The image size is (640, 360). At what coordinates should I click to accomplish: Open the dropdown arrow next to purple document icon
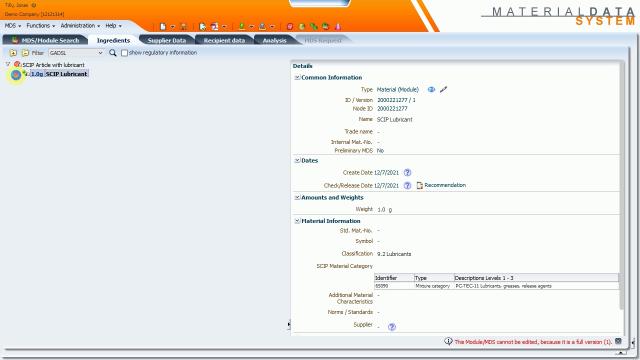tap(224, 27)
